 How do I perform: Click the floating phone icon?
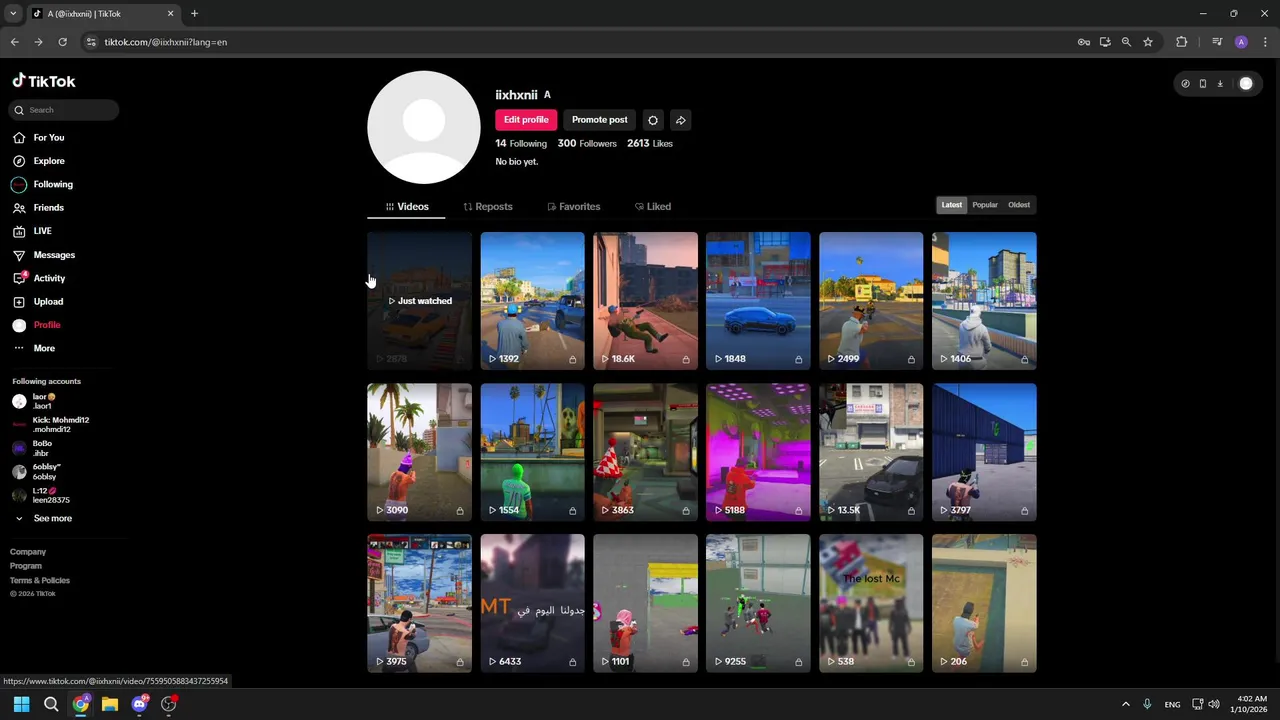[x=1203, y=84]
